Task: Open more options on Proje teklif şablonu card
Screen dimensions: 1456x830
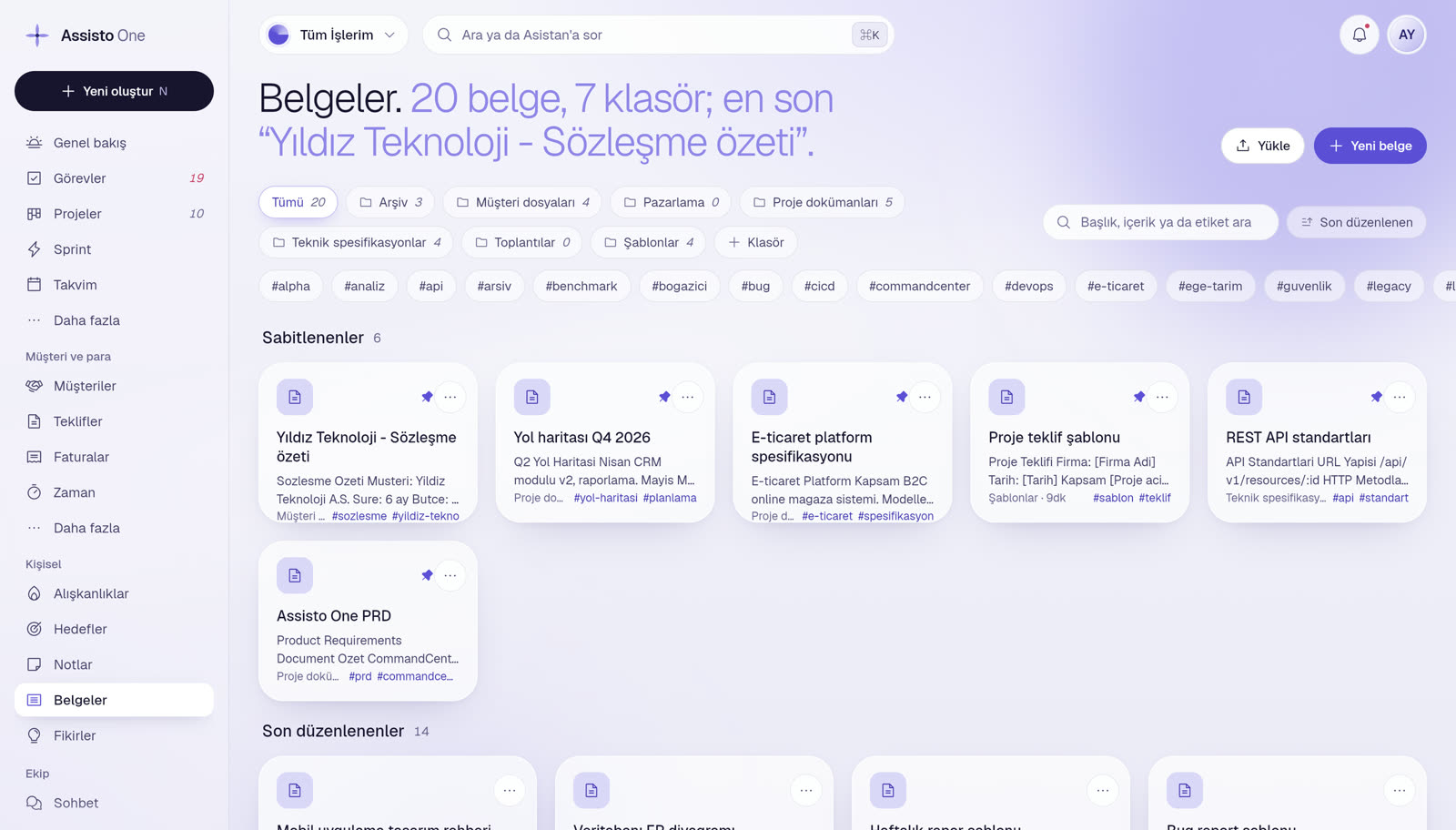Action: 1162,397
